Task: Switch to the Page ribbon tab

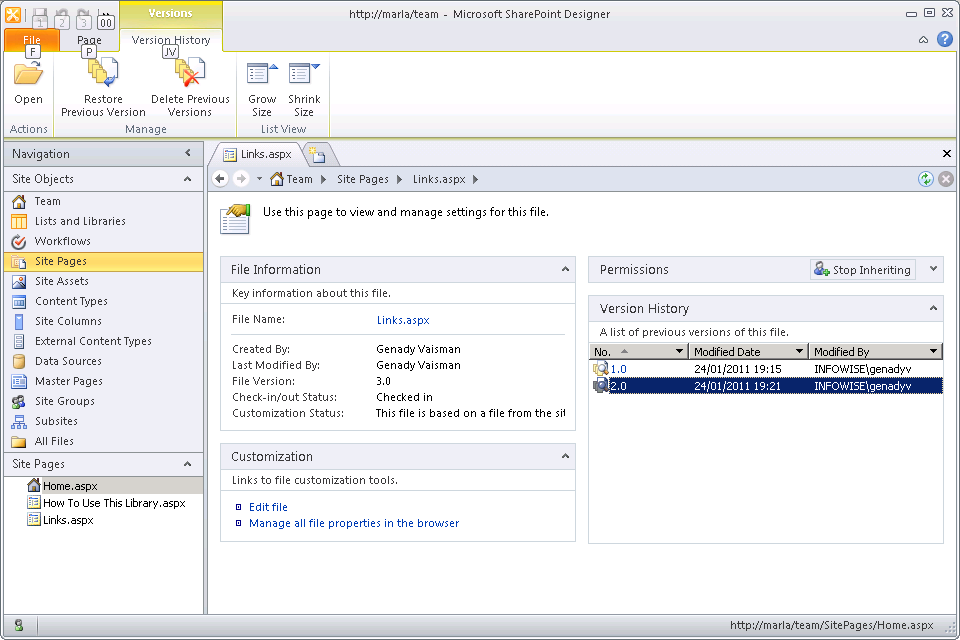Action: tap(89, 39)
